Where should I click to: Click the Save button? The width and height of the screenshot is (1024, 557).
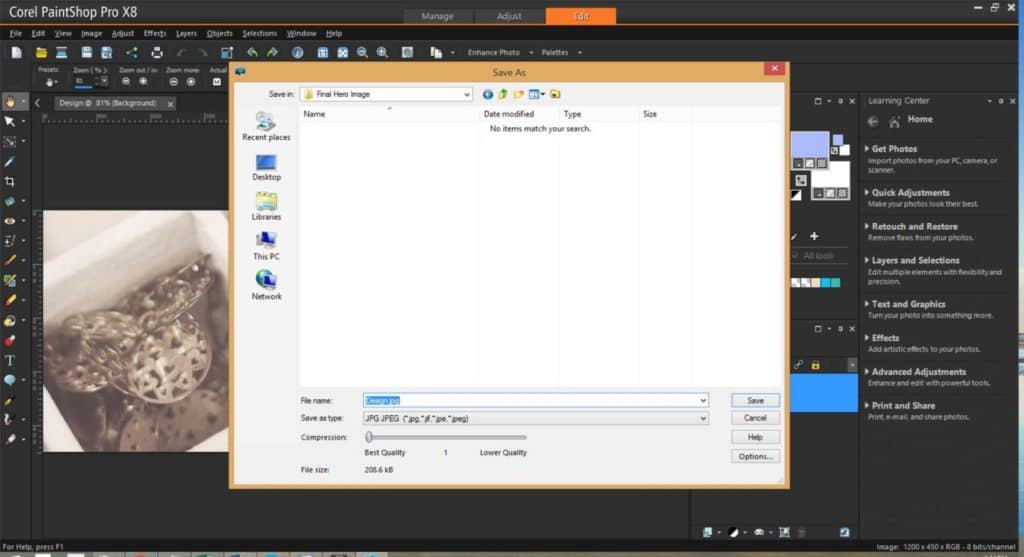[755, 400]
